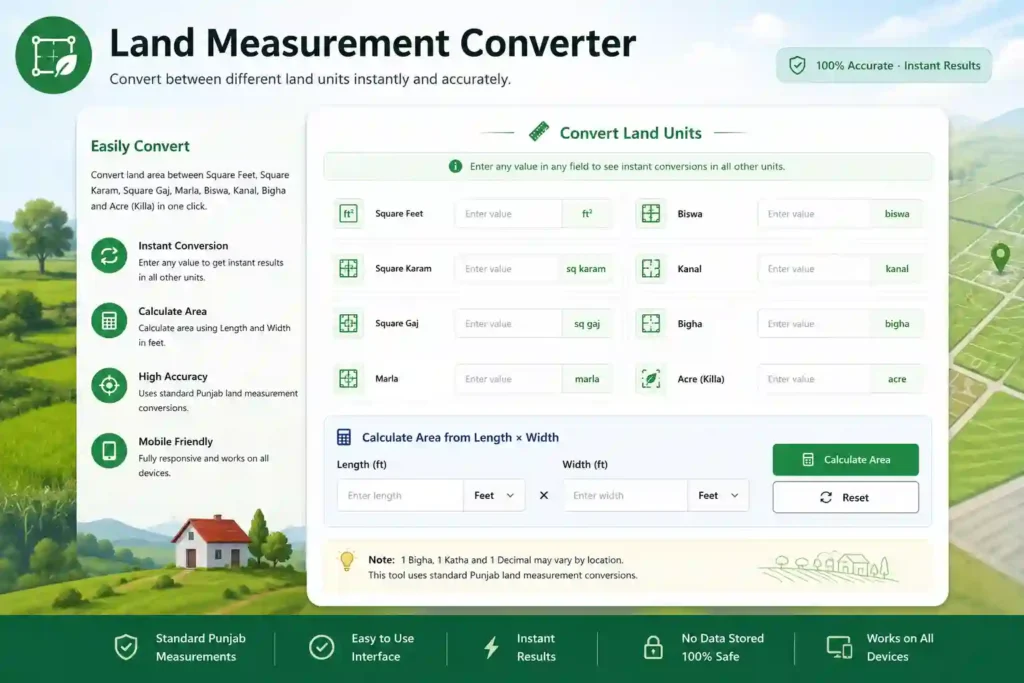Click the "Width (ft)" label
This screenshot has width=1024, height=683.
584,464
